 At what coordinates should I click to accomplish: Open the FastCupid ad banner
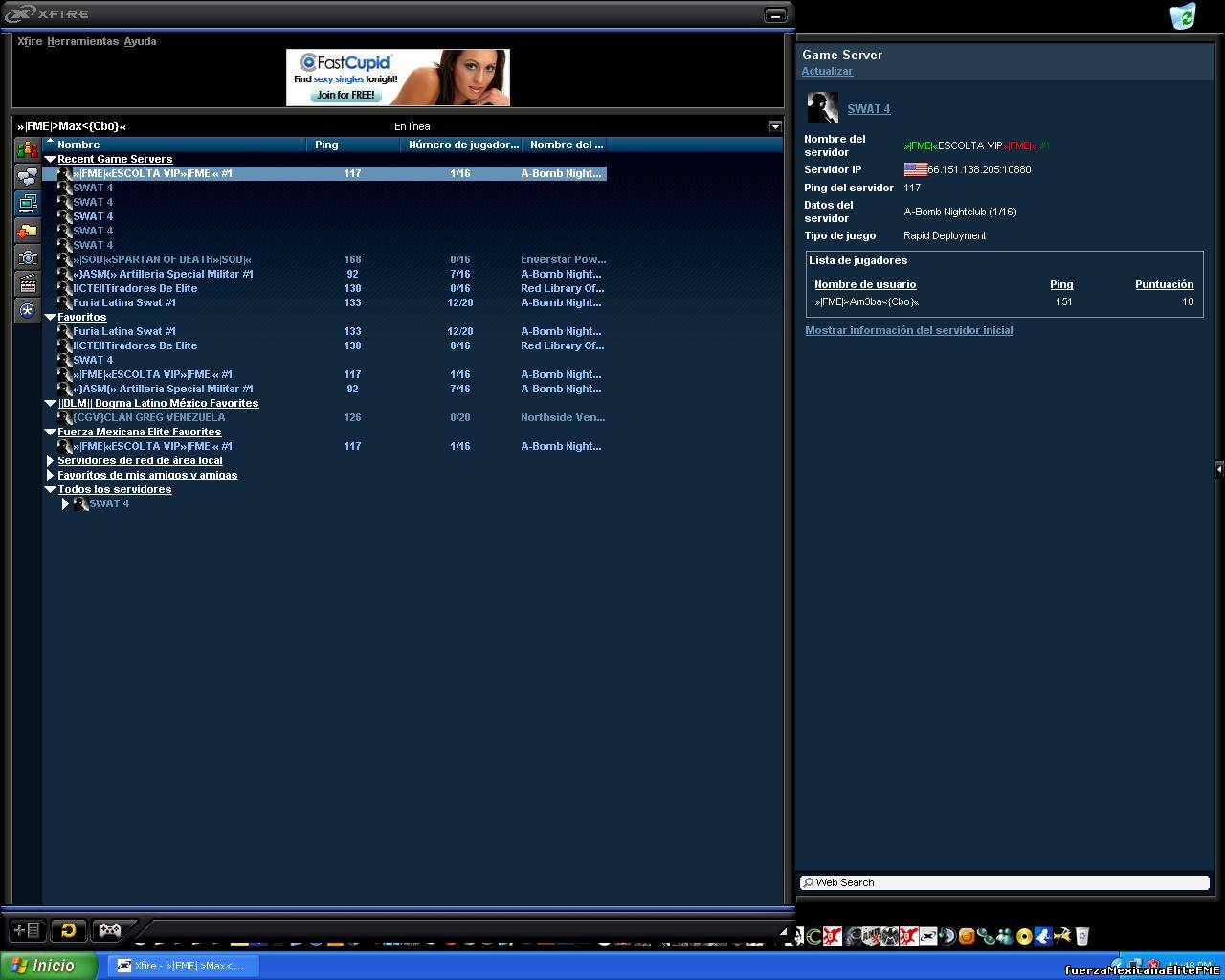pyautogui.click(x=398, y=78)
